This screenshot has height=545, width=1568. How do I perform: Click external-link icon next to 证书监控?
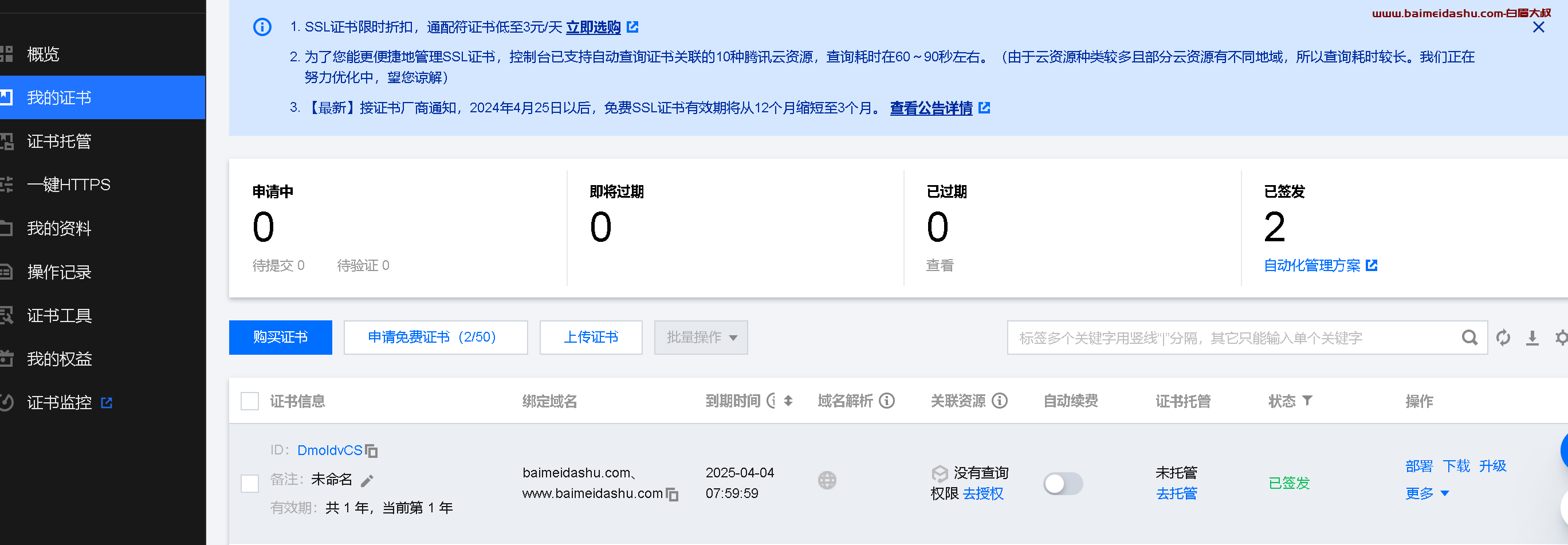pos(107,402)
